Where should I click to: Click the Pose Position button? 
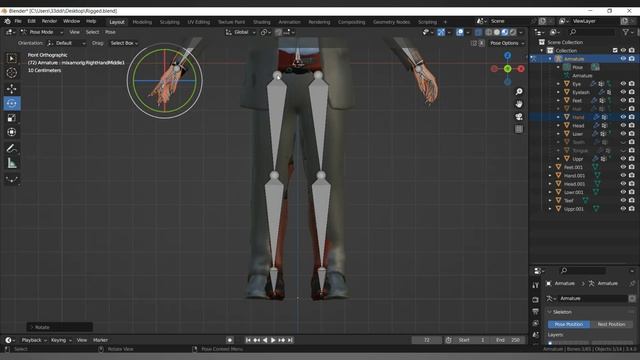pyautogui.click(x=569, y=324)
